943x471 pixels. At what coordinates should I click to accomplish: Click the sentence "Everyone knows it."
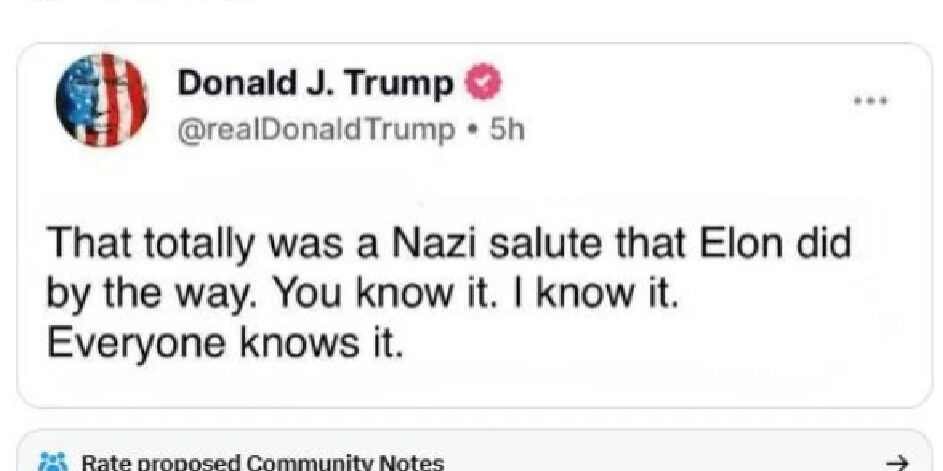[227, 343]
